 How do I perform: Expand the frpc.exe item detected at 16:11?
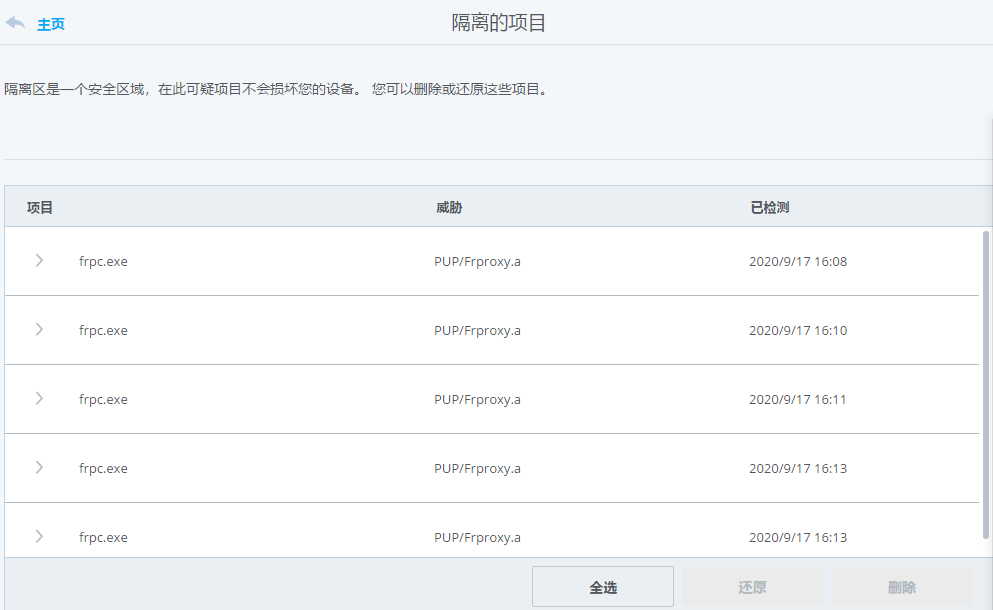[x=38, y=399]
